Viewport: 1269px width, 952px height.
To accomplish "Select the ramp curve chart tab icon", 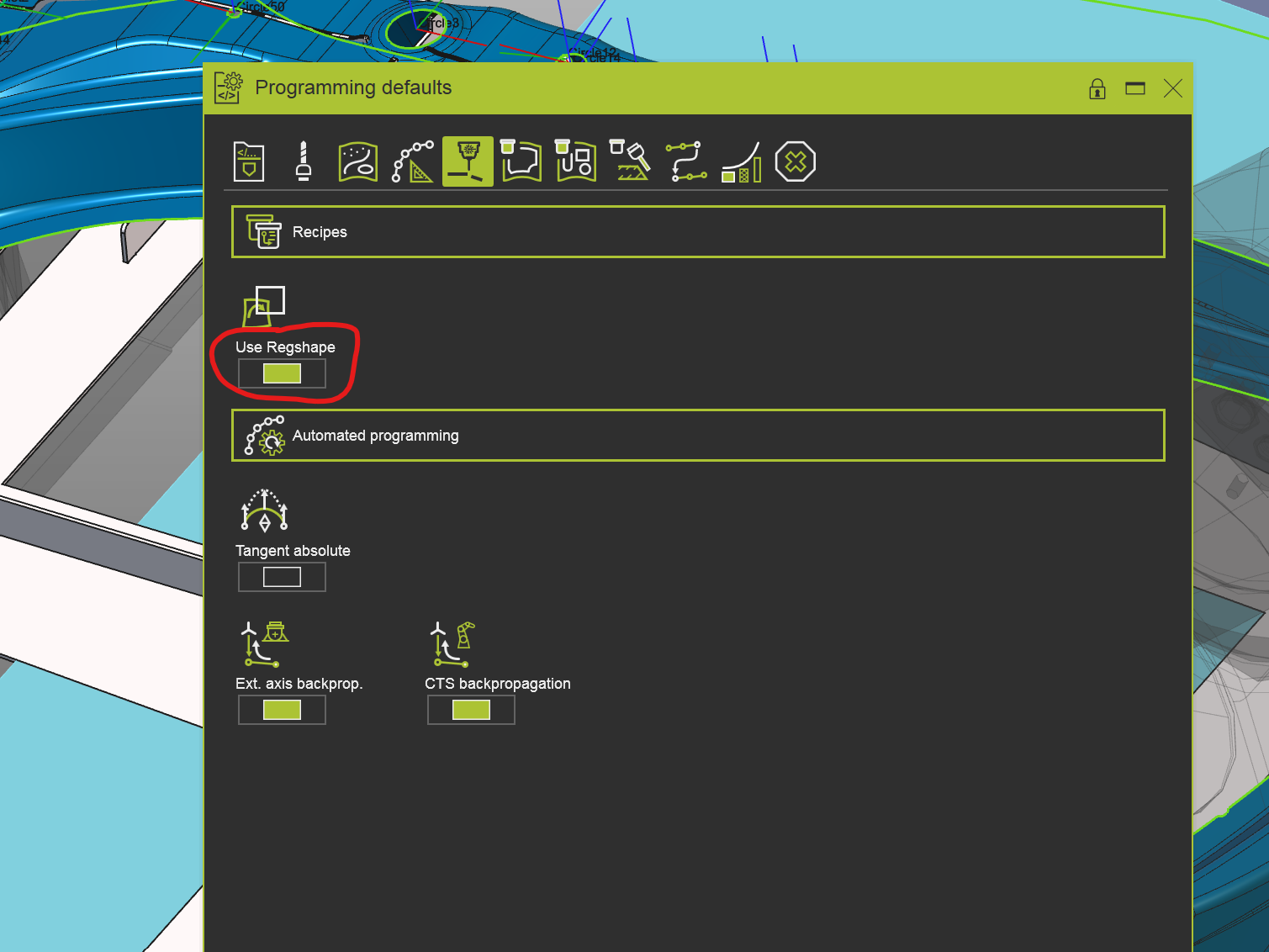I will coord(742,161).
